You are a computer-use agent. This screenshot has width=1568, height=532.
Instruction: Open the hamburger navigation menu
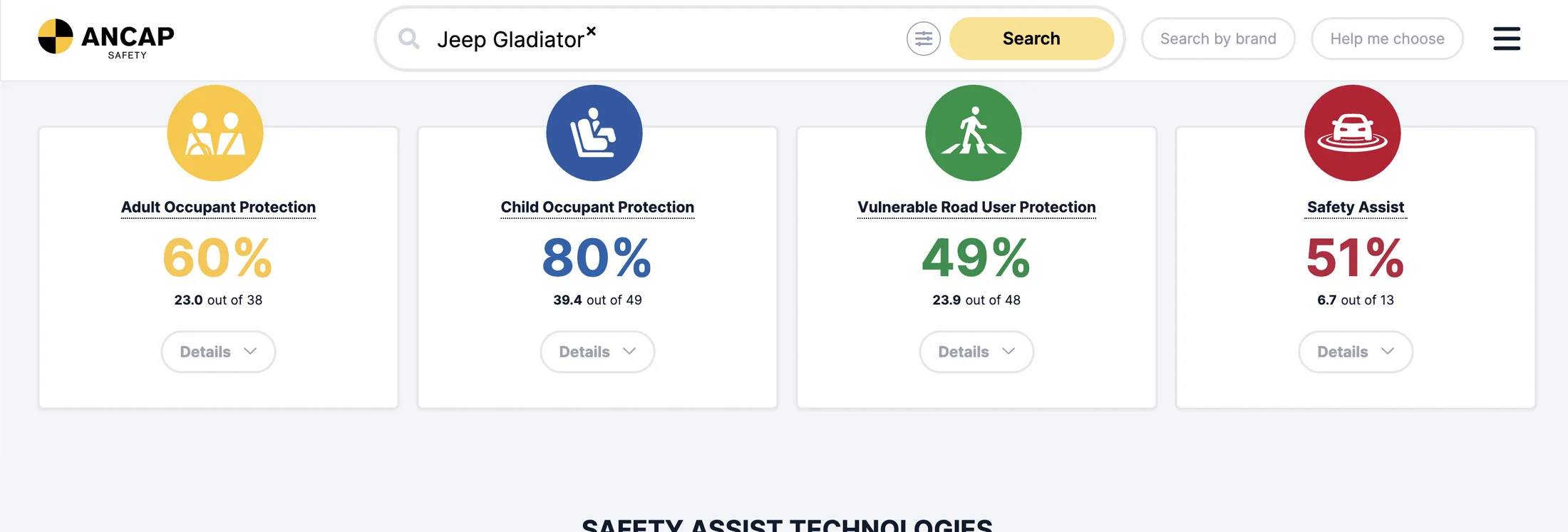(1506, 39)
